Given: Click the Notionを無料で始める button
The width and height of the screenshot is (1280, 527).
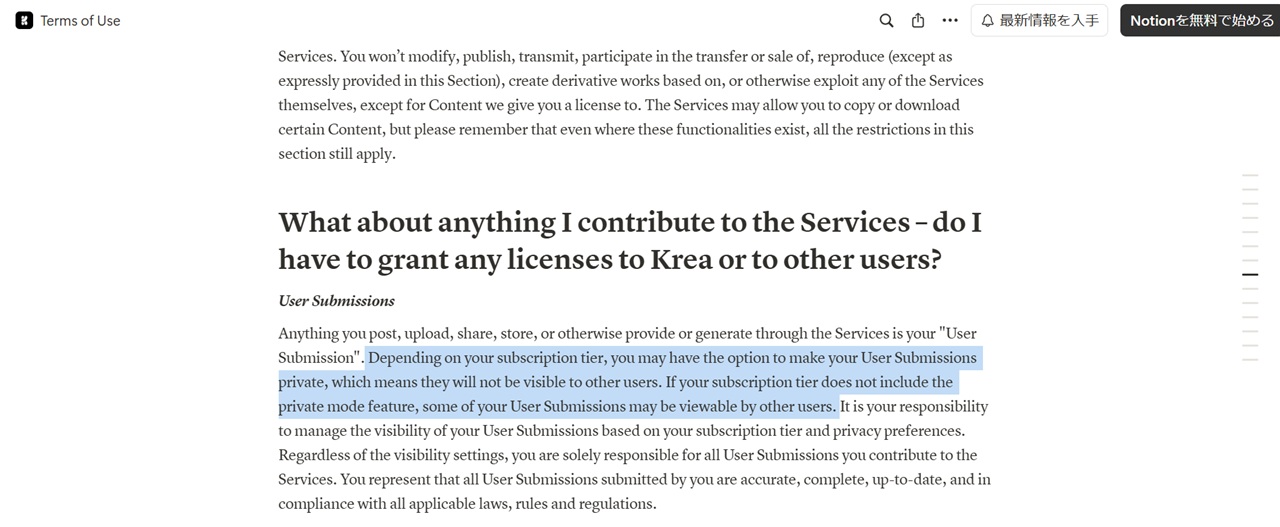Looking at the screenshot, I should pos(1200,20).
